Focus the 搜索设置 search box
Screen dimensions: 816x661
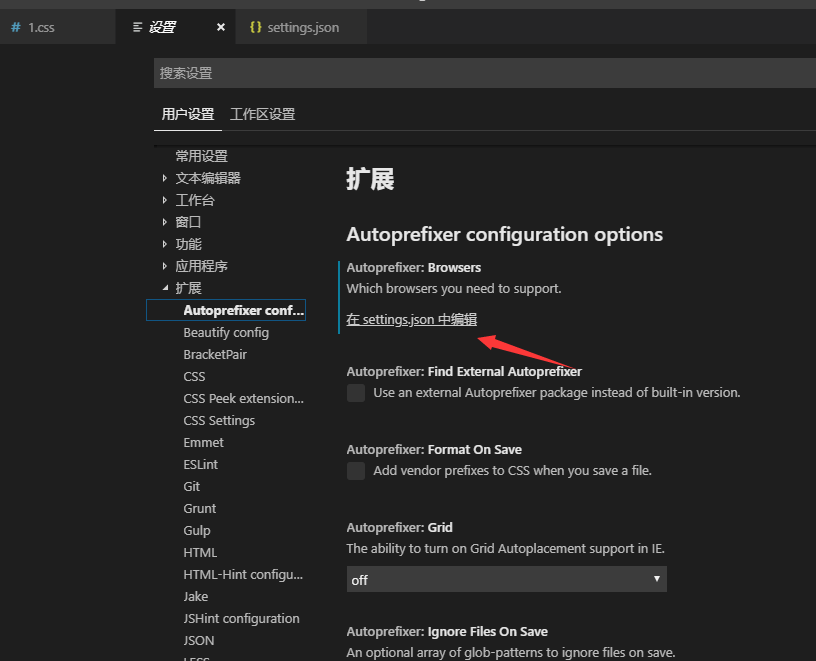click(x=485, y=73)
